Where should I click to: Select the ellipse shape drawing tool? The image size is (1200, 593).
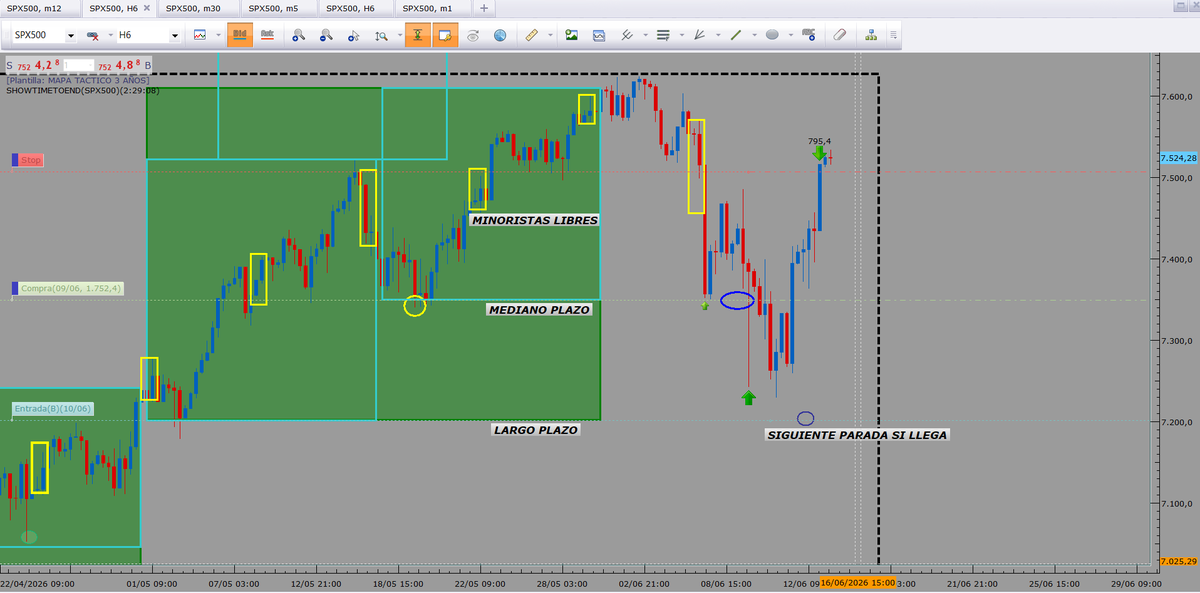pyautogui.click(x=772, y=35)
